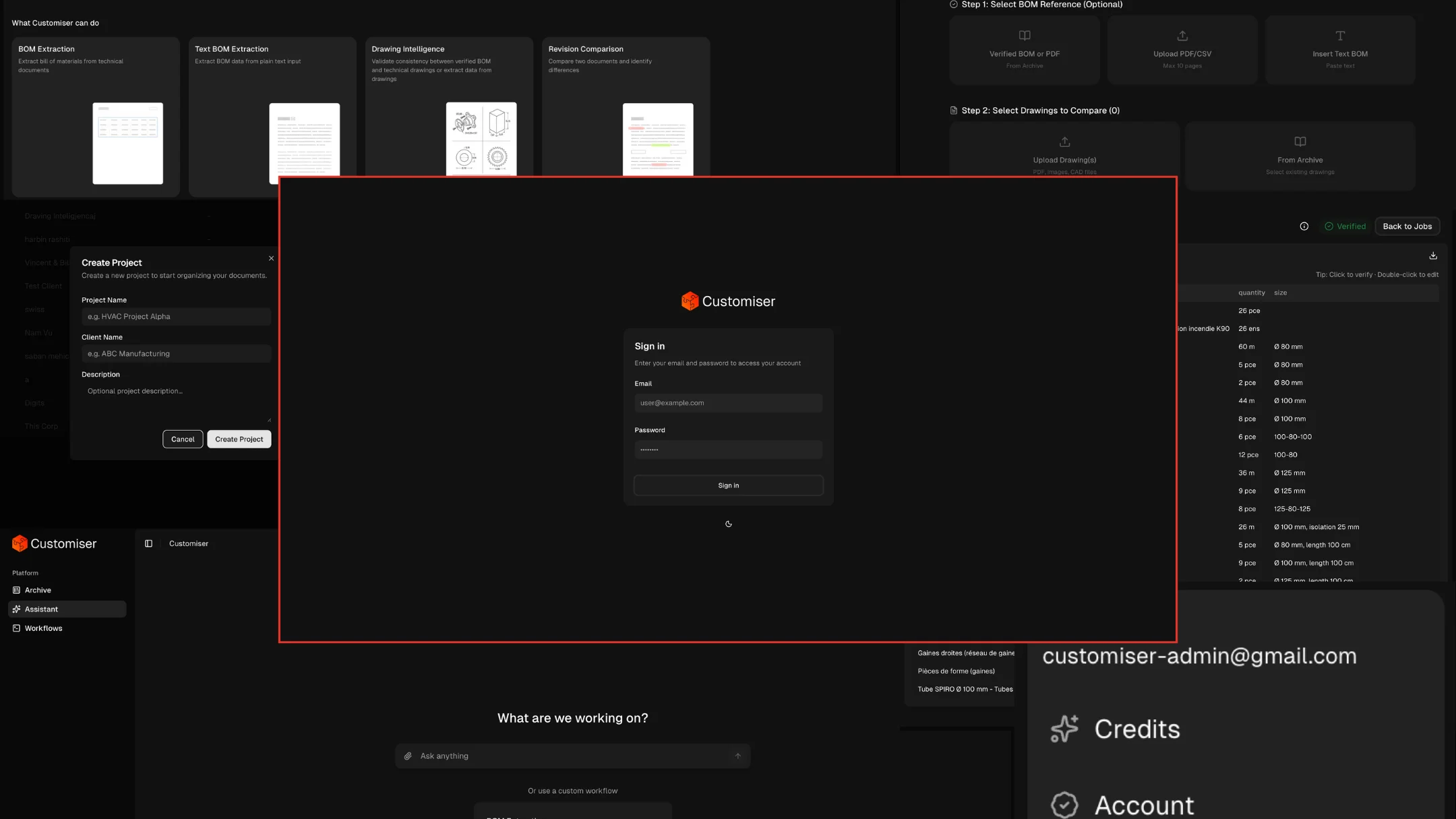The width and height of the screenshot is (1456, 819).
Task: Attach a file in the Ask anything field
Action: (x=408, y=756)
